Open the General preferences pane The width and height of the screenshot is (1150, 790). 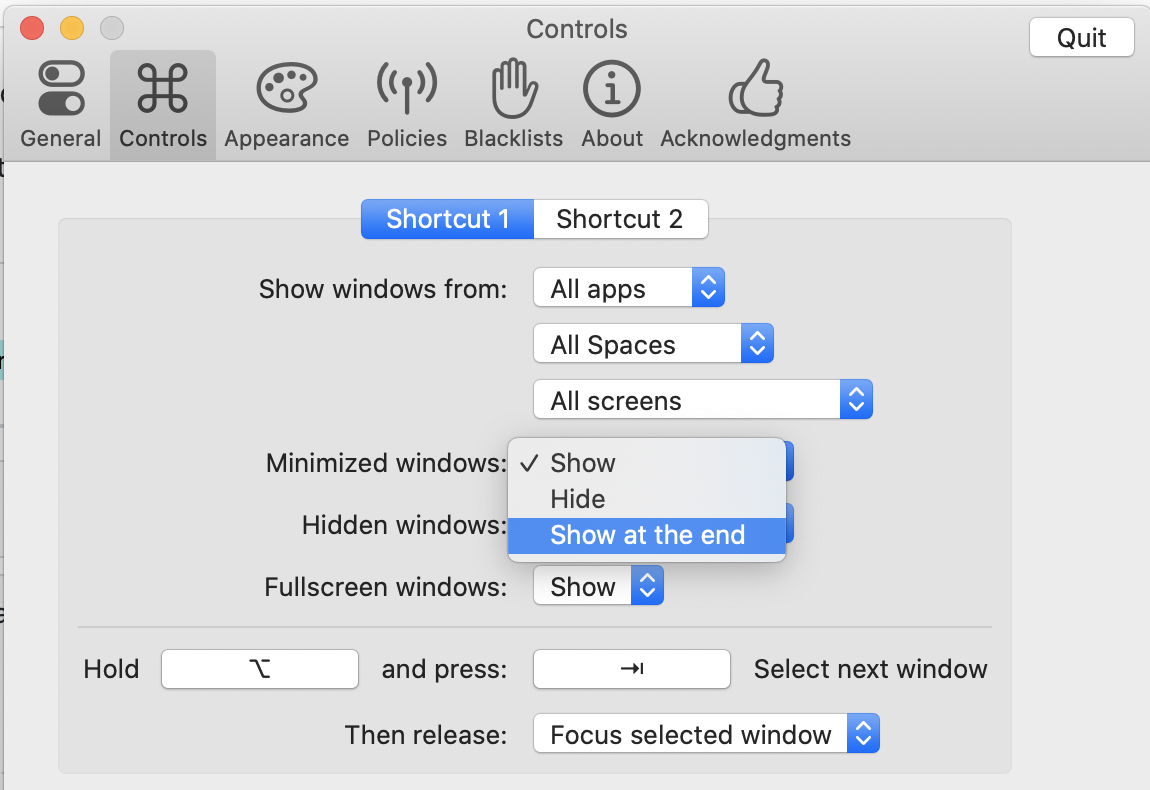(60, 100)
